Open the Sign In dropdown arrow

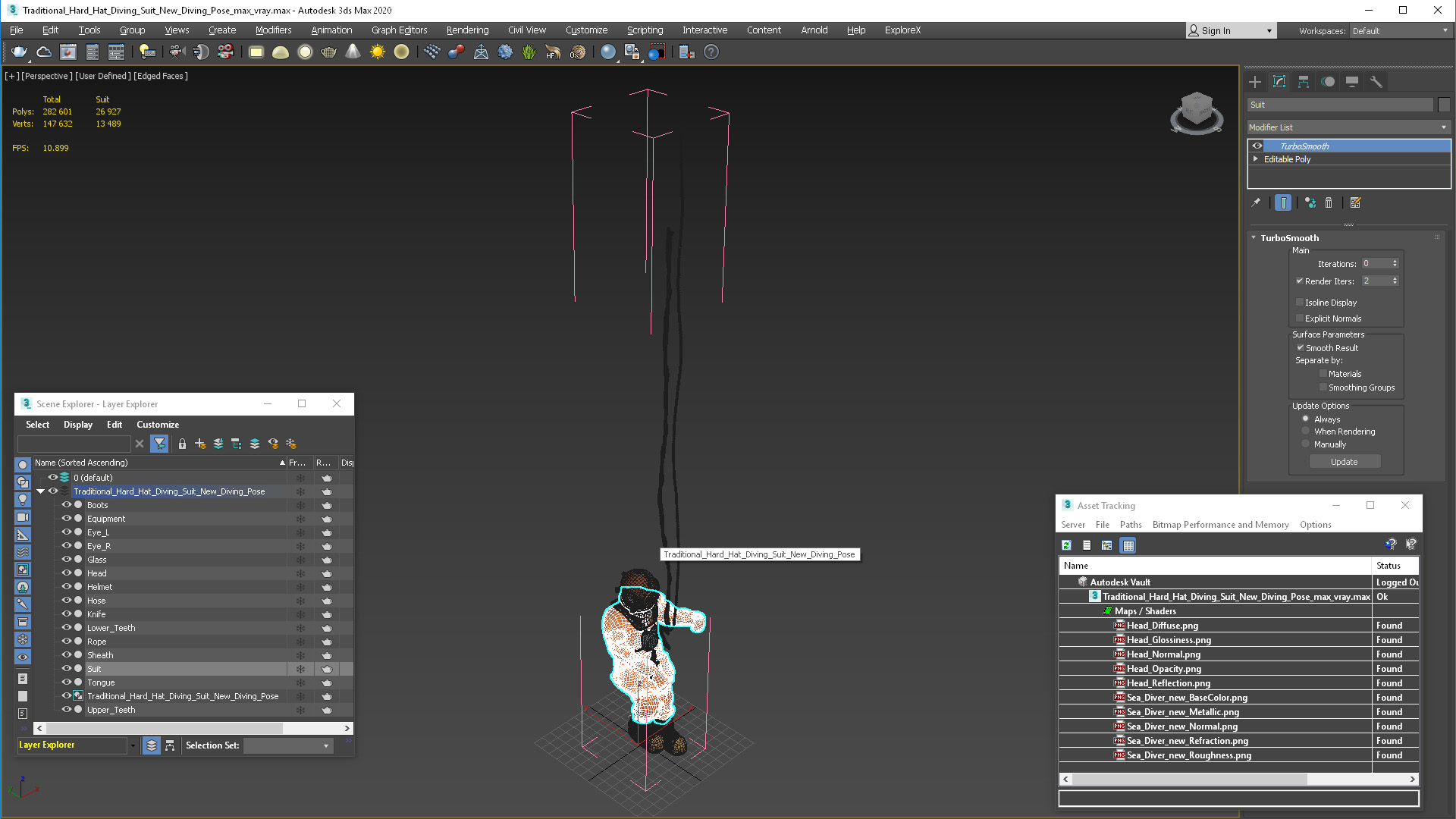(x=1269, y=30)
